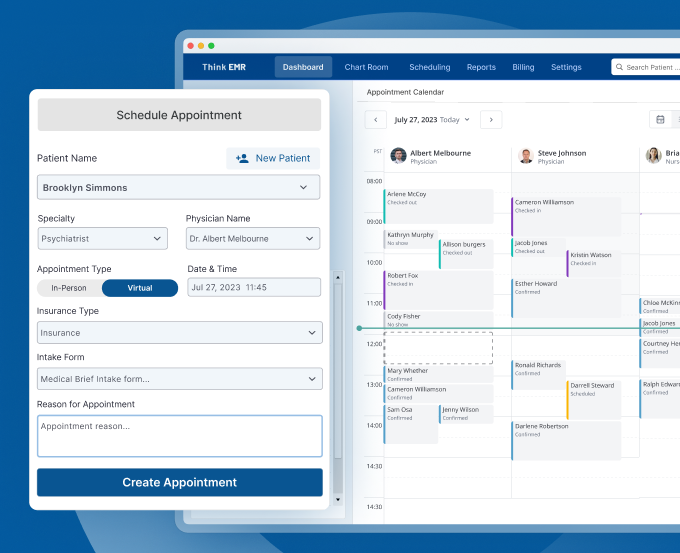Image resolution: width=680 pixels, height=553 pixels.
Task: Click Albert Melbourne's physician avatar
Action: (398, 156)
